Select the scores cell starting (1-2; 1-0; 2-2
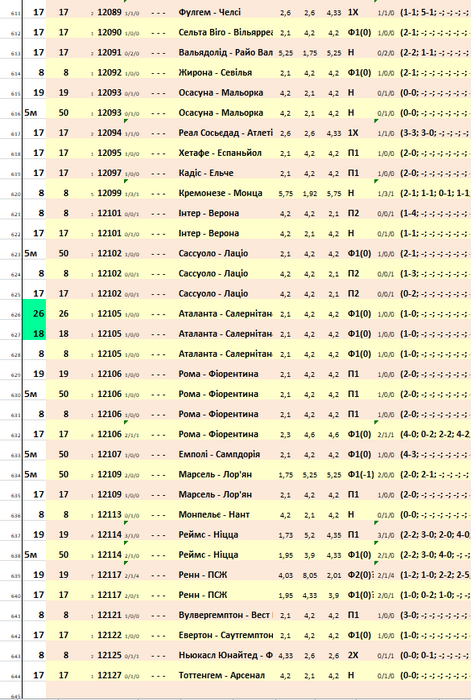Screen dimensions: 471x700 click(x=435, y=575)
